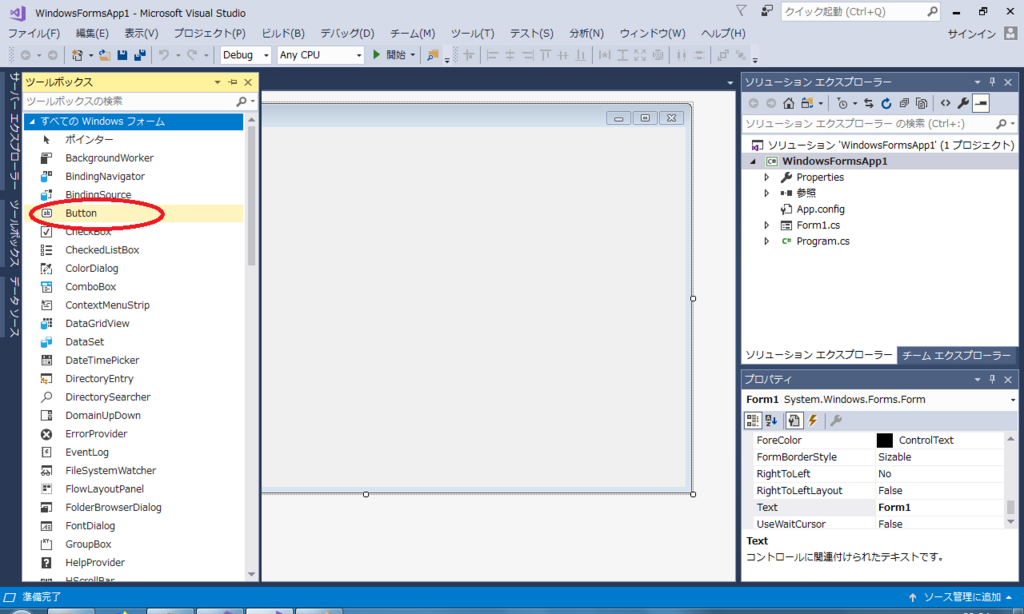
Task: Click the Show All Files icon
Action: click(921, 103)
